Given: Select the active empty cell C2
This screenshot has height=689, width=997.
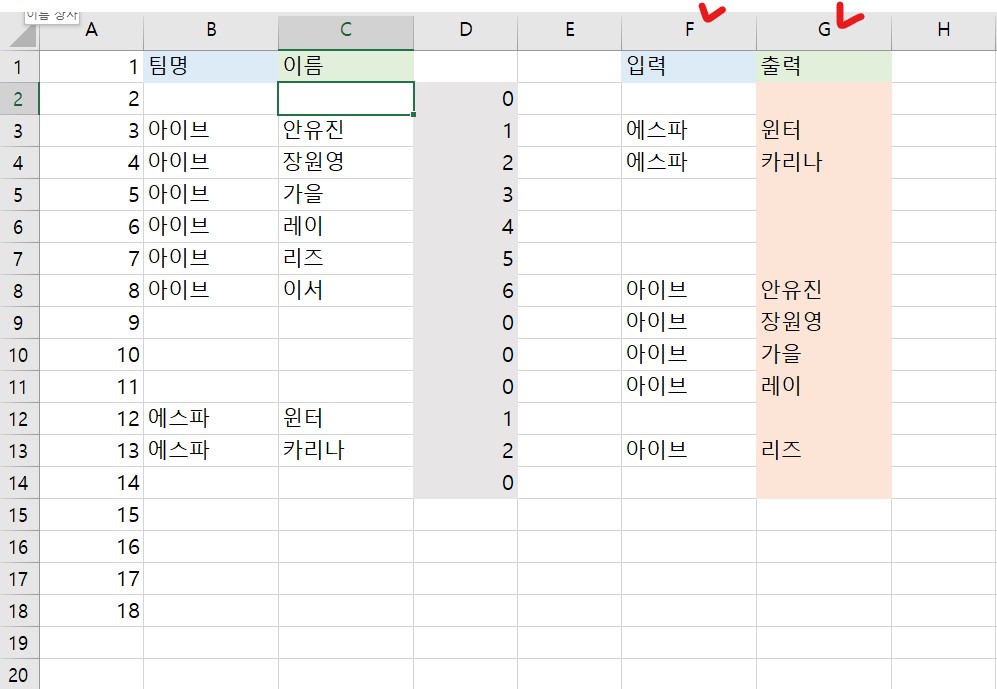Looking at the screenshot, I should tap(345, 98).
